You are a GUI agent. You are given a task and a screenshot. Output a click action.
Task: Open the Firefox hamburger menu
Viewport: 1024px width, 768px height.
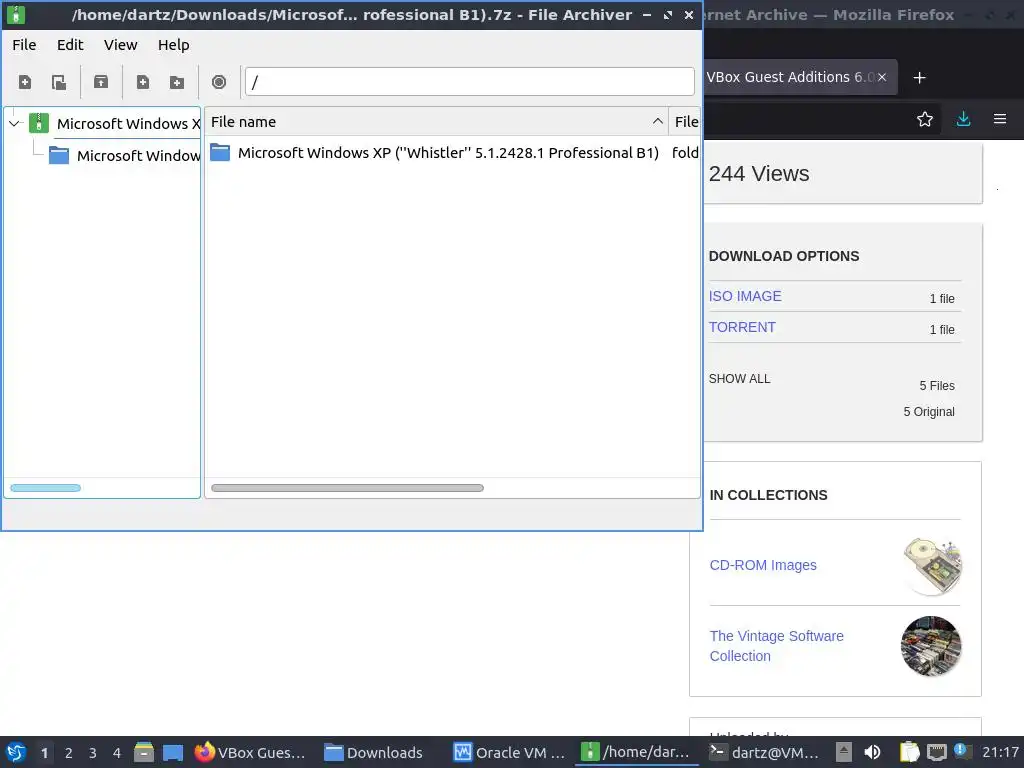click(1000, 119)
